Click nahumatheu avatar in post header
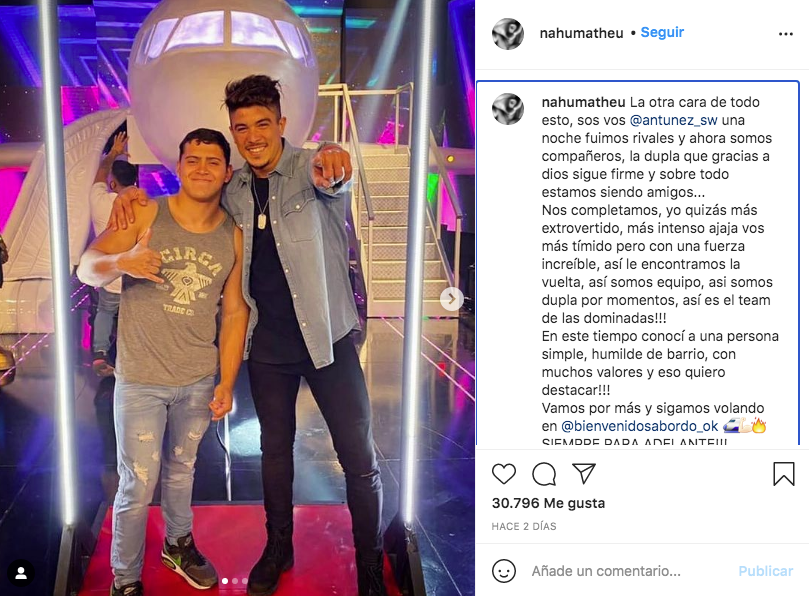809x596 pixels. tap(508, 34)
